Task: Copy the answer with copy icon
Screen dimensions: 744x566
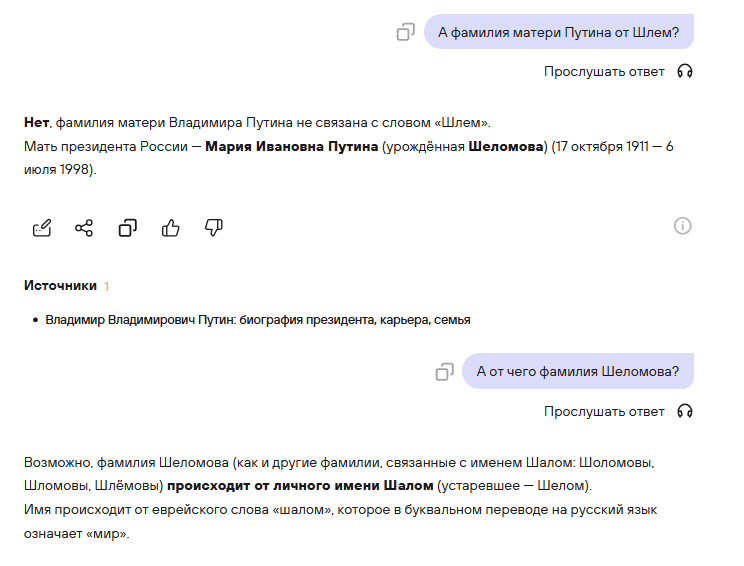Action: pos(127,228)
